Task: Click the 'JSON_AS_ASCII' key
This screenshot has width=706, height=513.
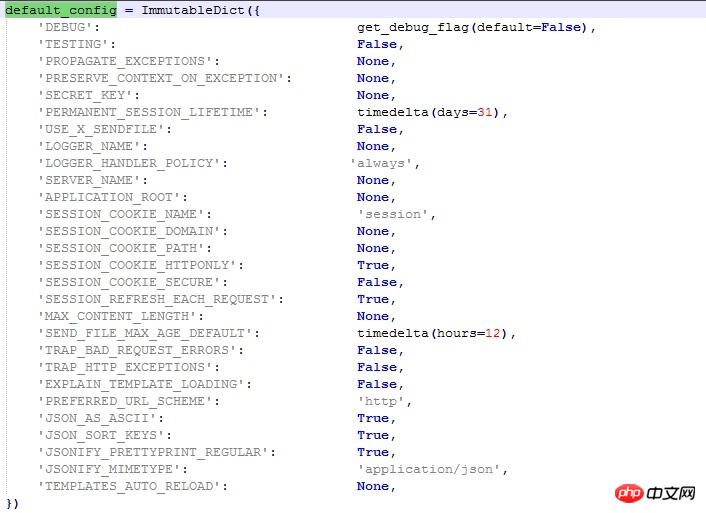Action: point(97,418)
